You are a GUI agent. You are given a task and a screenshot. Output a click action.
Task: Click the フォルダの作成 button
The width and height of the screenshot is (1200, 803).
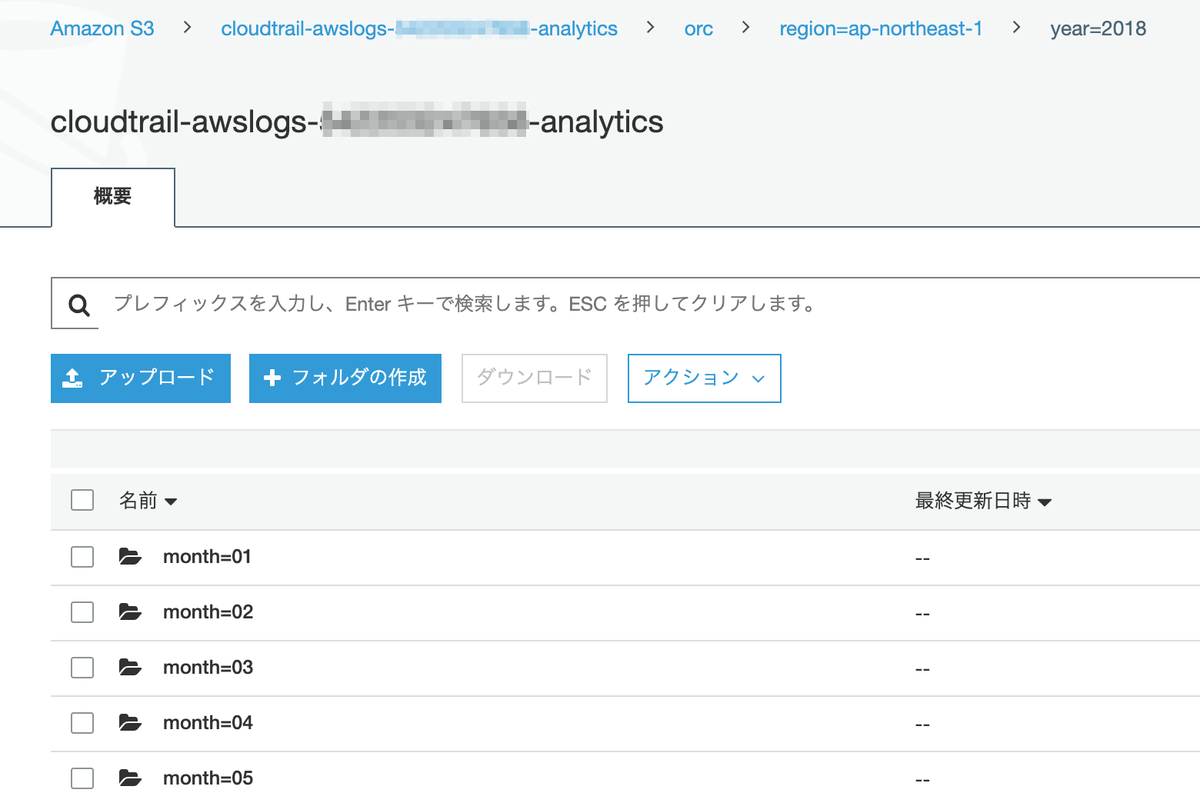(x=345, y=378)
